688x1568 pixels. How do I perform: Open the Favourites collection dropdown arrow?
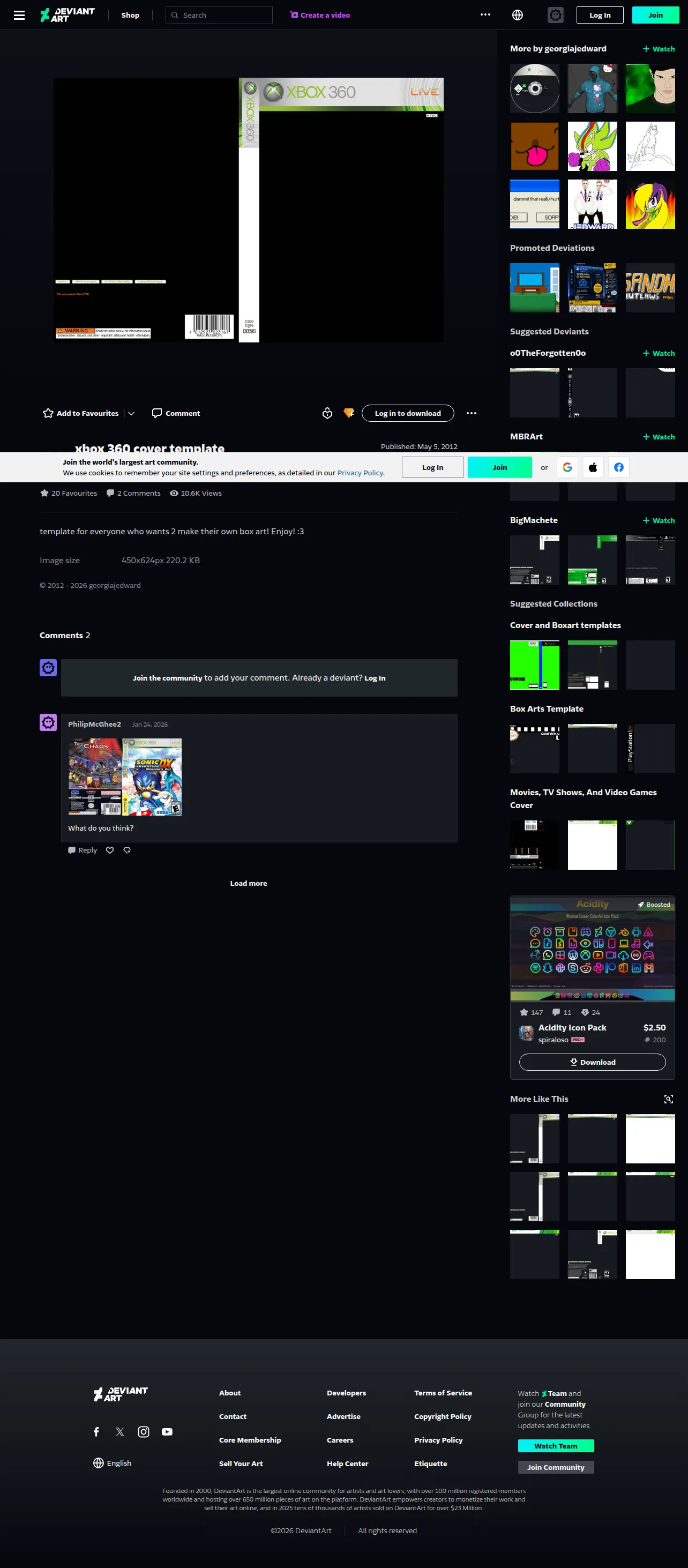131,413
